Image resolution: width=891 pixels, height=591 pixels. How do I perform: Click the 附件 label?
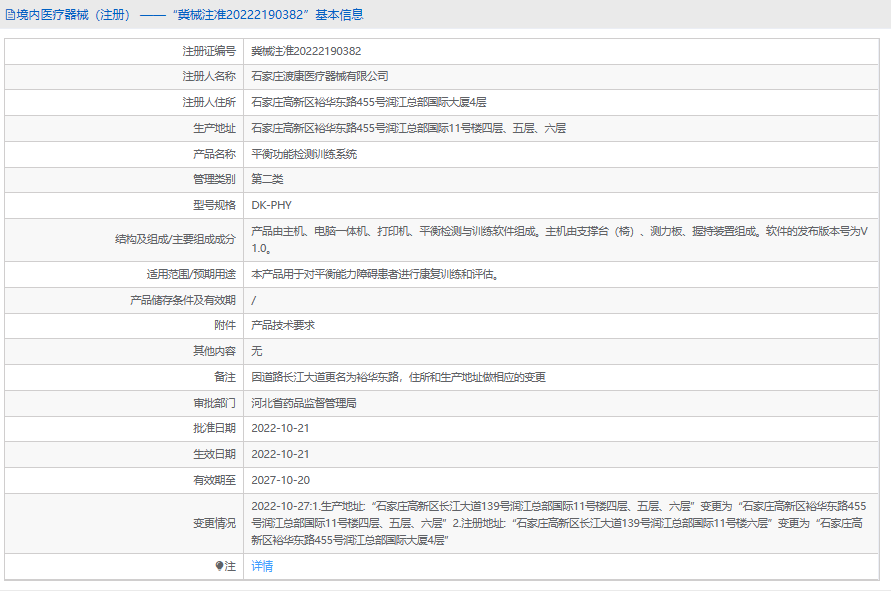pos(225,326)
